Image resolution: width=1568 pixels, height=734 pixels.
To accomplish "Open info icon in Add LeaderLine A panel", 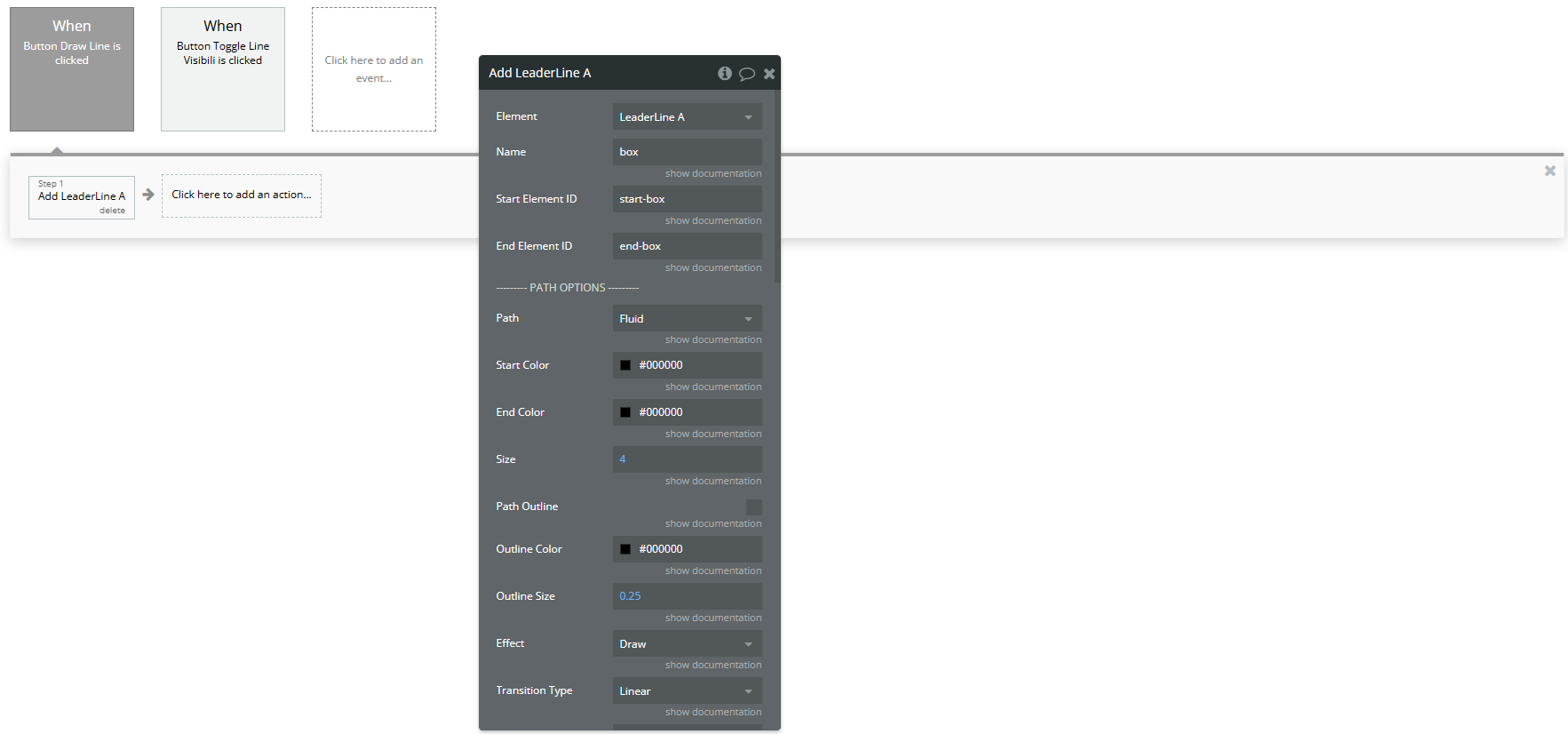I will point(725,73).
